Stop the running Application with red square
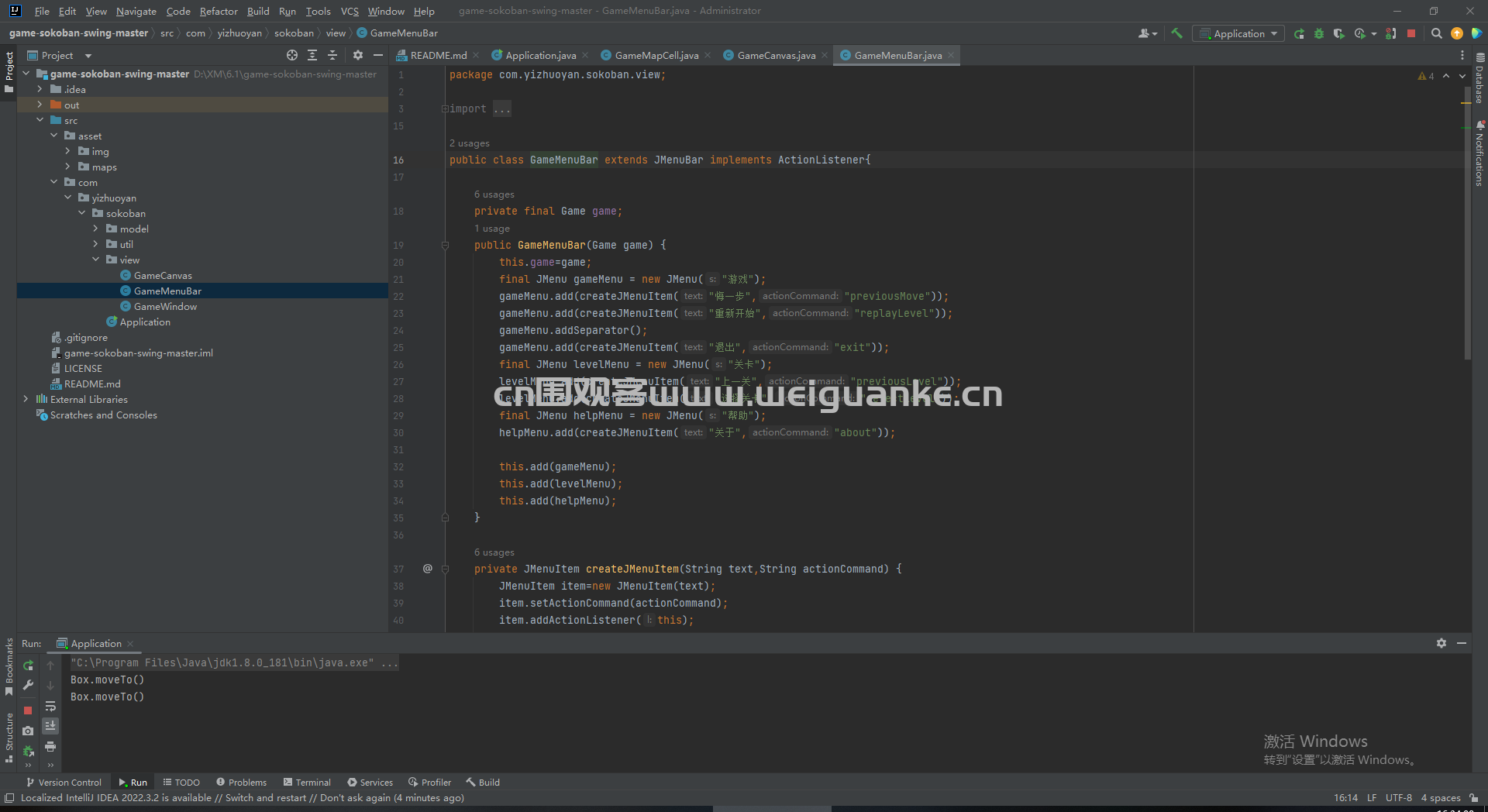This screenshot has height=812, width=1488. [1411, 33]
